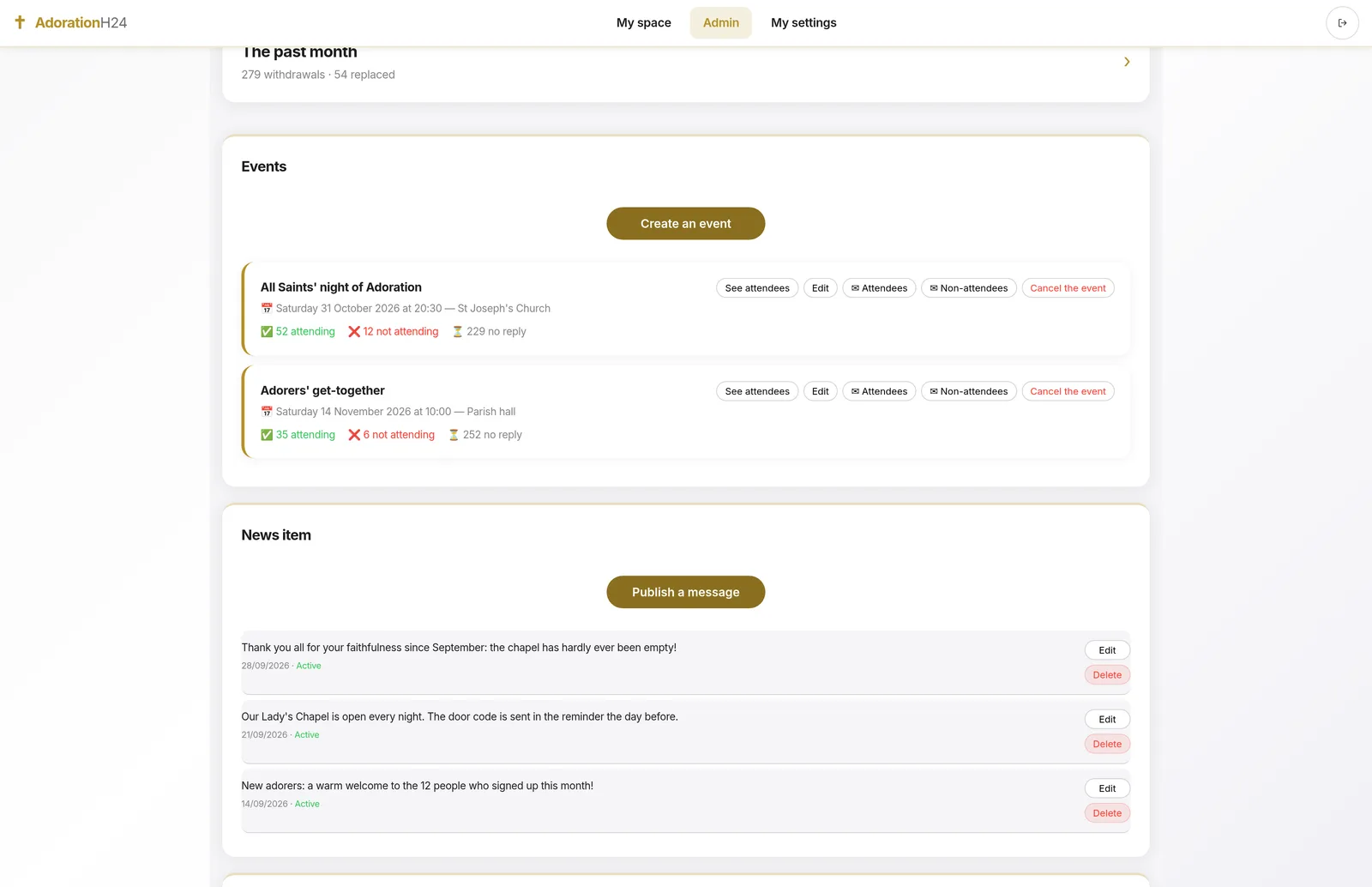This screenshot has width=1372, height=887.
Task: Select the Admin tab
Action: click(720, 23)
